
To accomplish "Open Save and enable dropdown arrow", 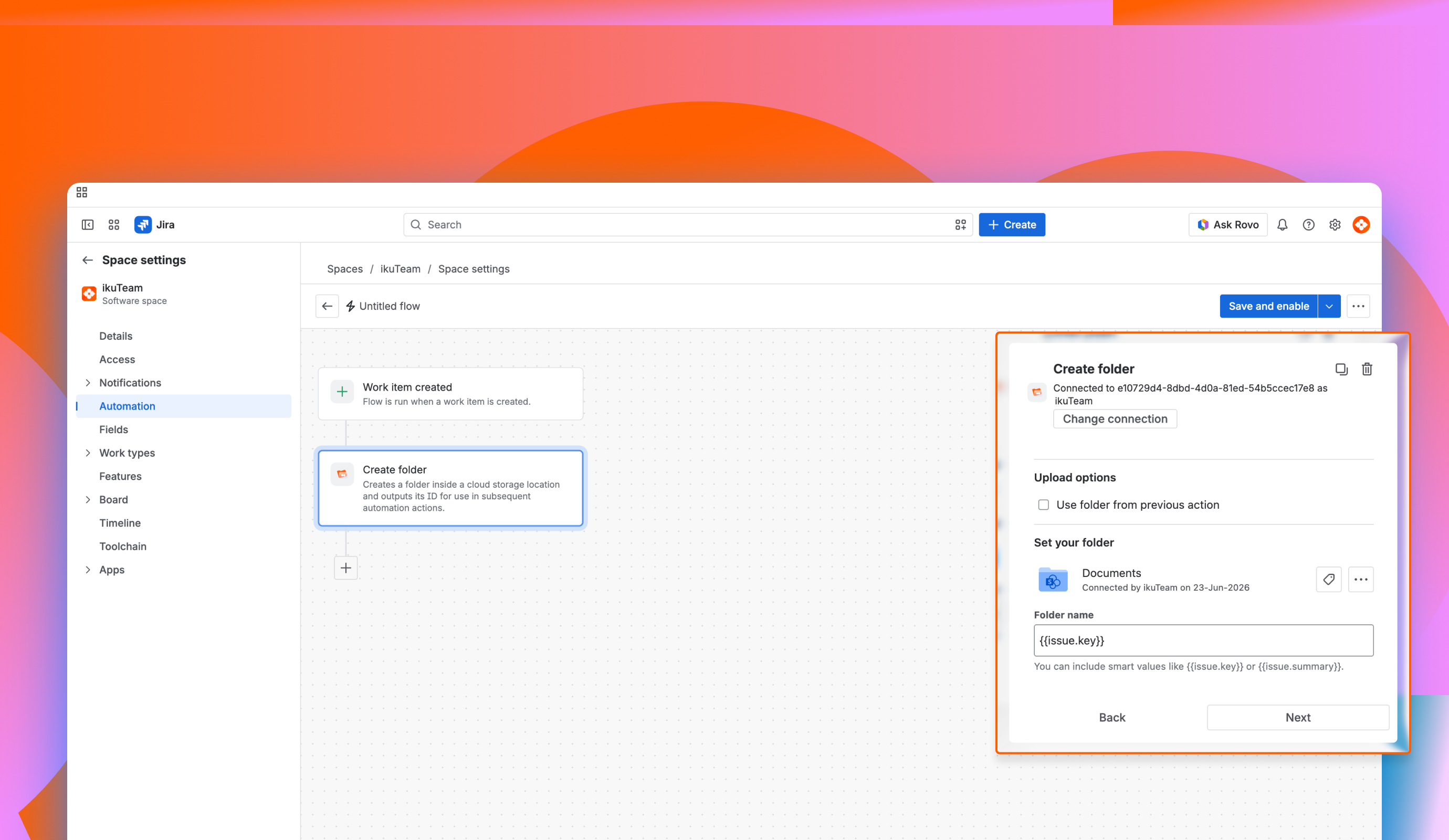I will [1329, 307].
